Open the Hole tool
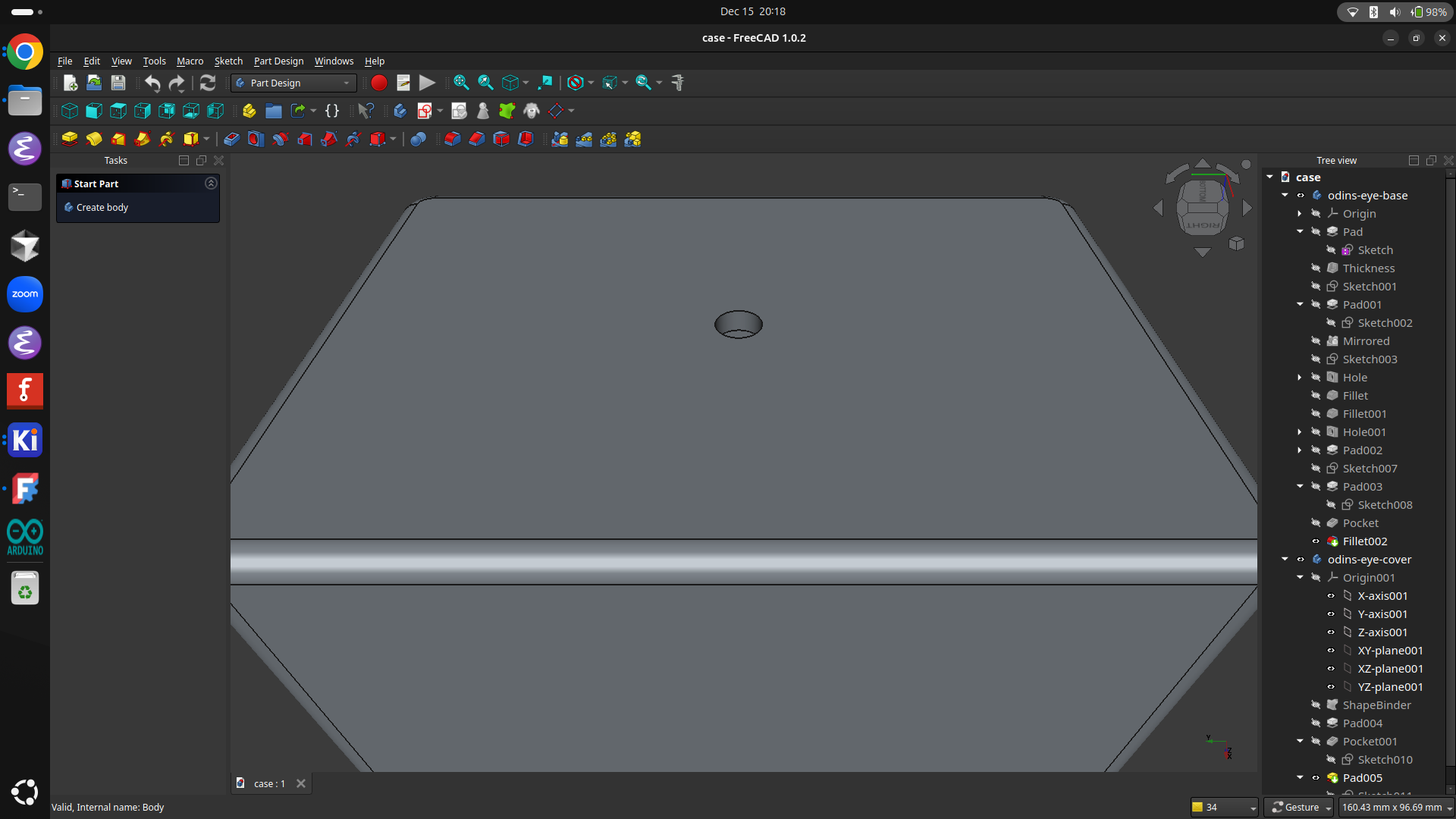Viewport: 1456px width, 819px height. (255, 139)
